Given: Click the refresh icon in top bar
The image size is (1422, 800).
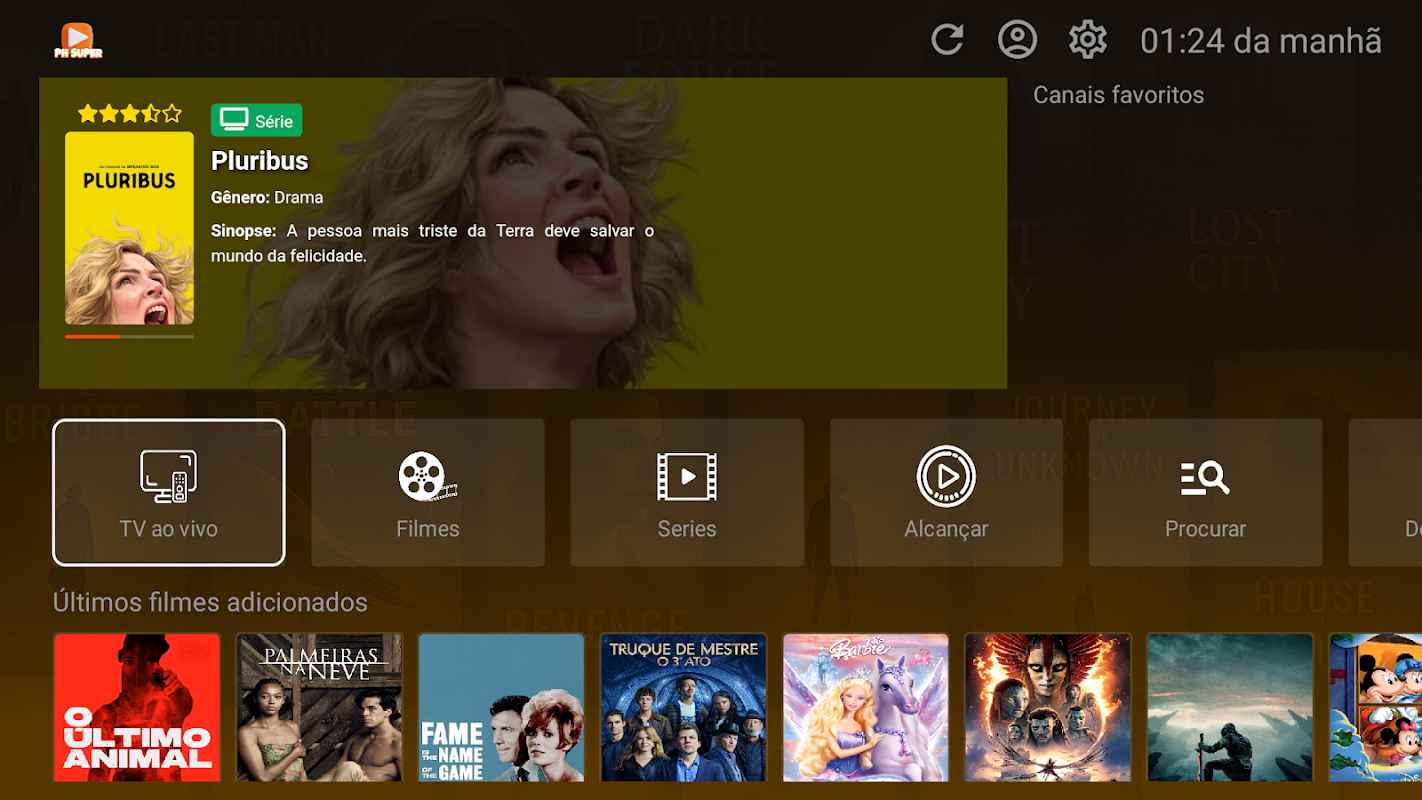Looking at the screenshot, I should [947, 40].
